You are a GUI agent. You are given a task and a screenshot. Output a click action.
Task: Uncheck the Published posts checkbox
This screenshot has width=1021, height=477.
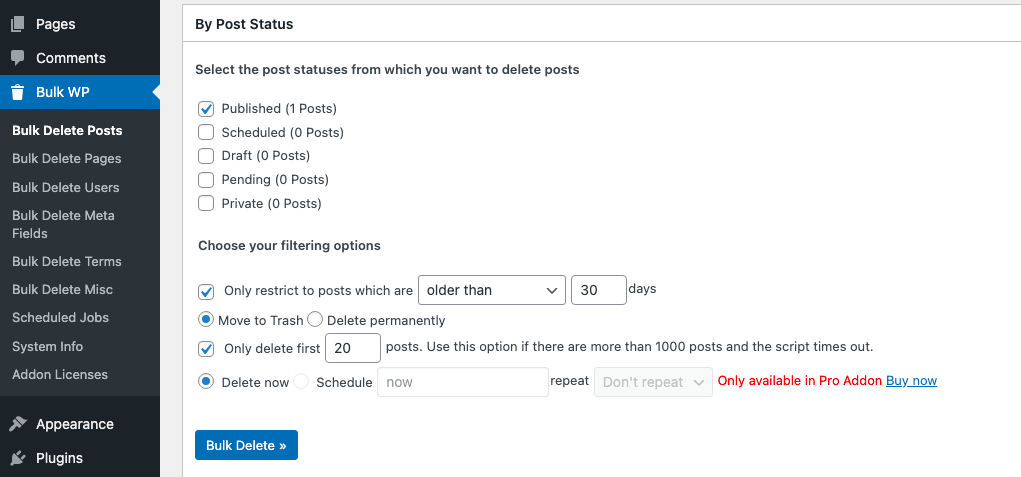click(x=206, y=109)
